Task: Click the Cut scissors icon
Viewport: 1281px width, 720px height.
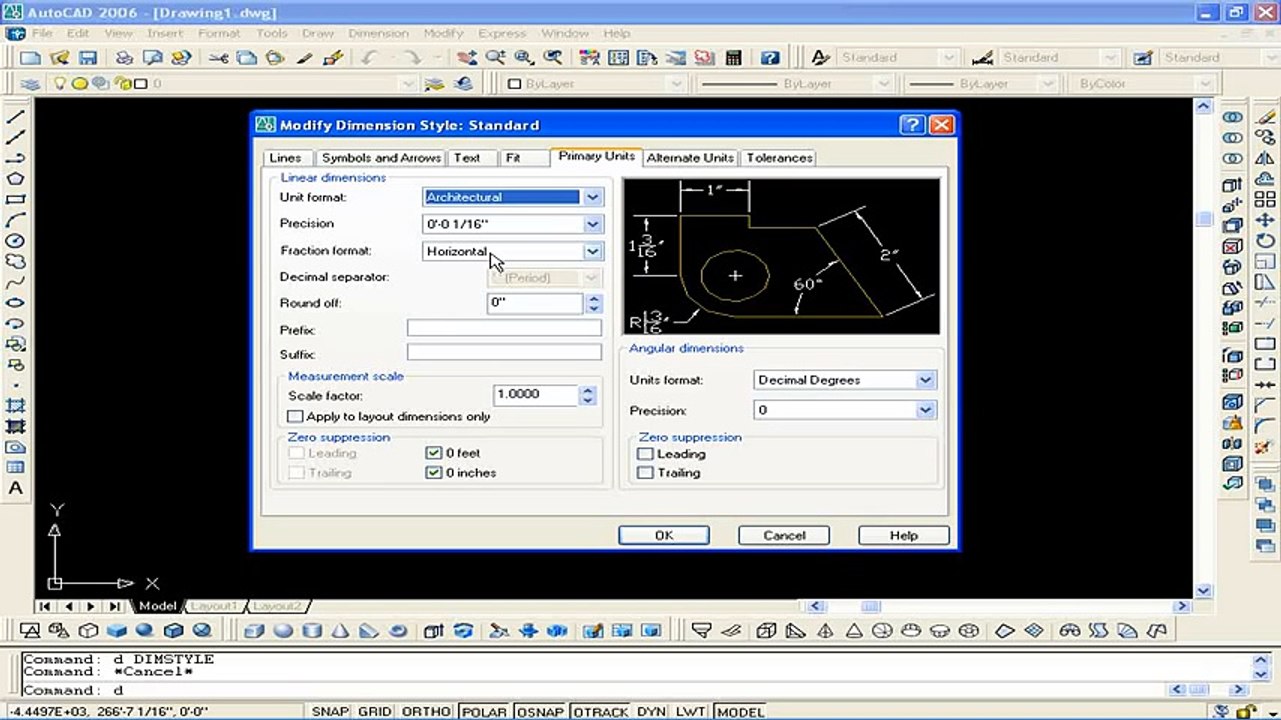Action: click(x=218, y=58)
